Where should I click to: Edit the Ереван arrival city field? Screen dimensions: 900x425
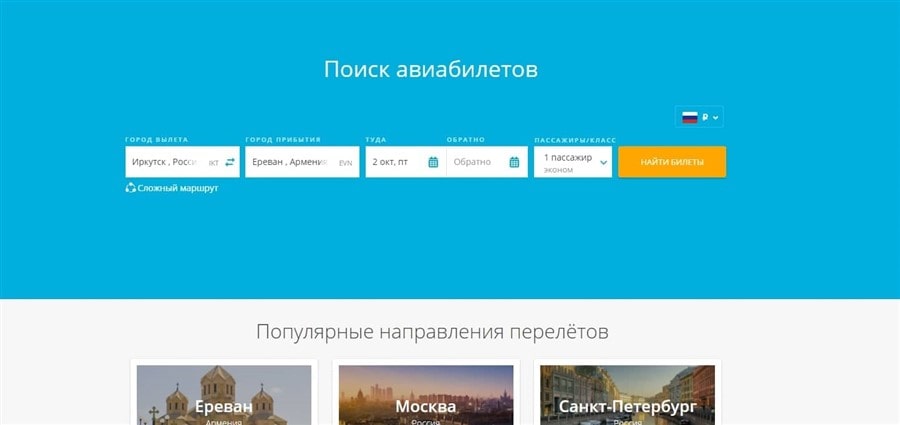[302, 162]
